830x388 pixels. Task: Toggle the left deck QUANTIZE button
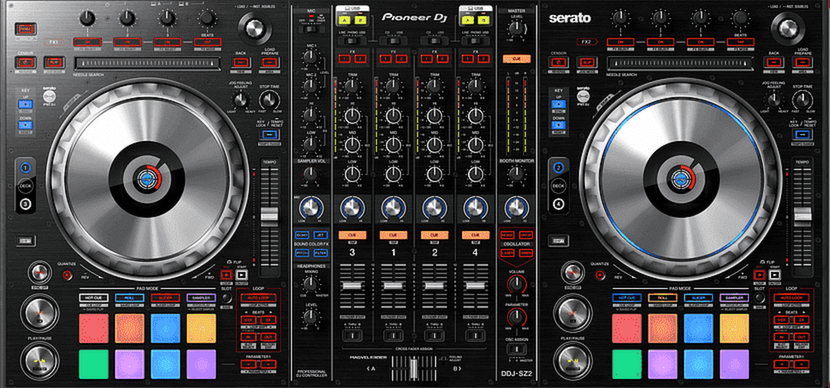pyautogui.click(x=66, y=275)
